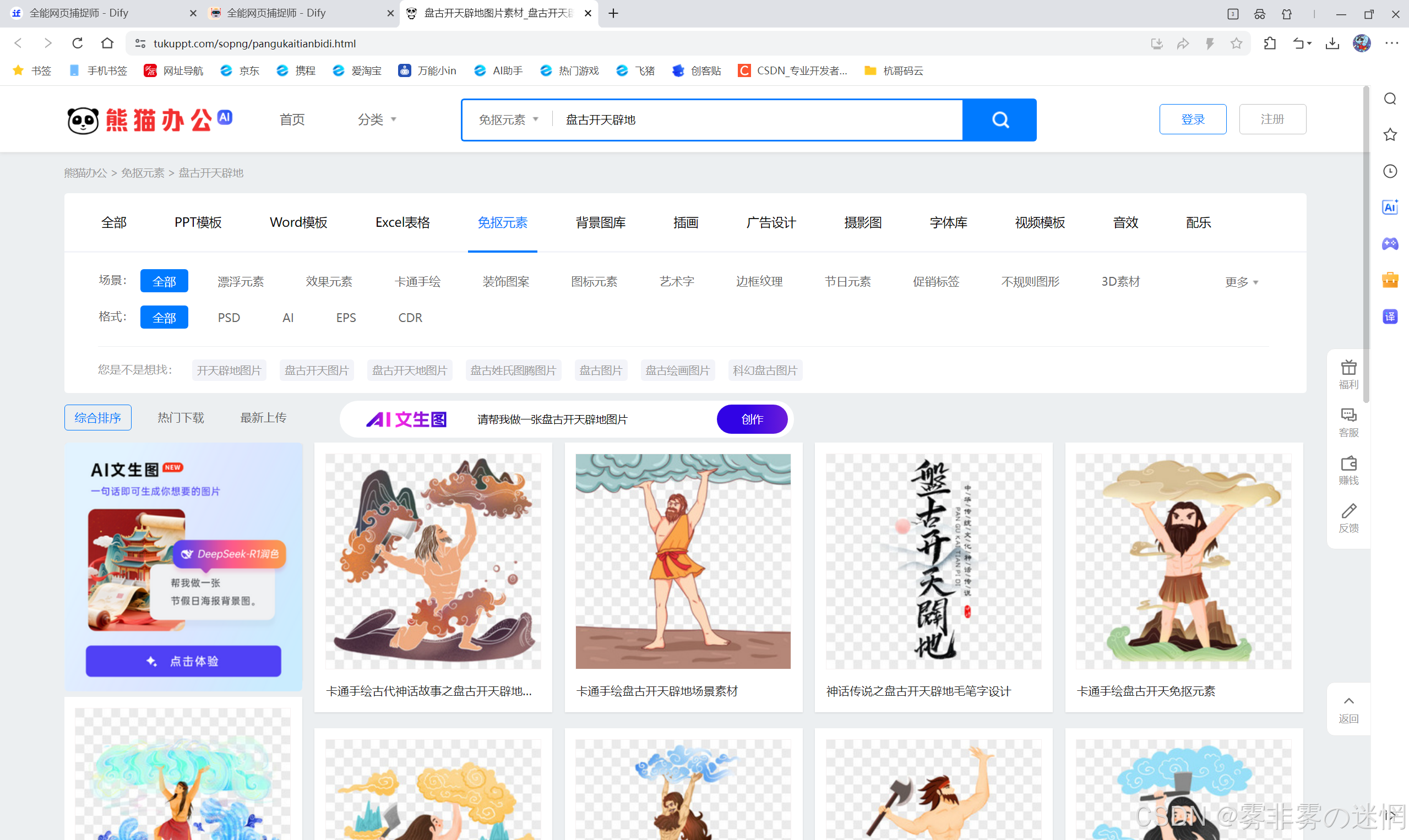Click the user profile avatar
The height and width of the screenshot is (840, 1409).
tap(1362, 43)
